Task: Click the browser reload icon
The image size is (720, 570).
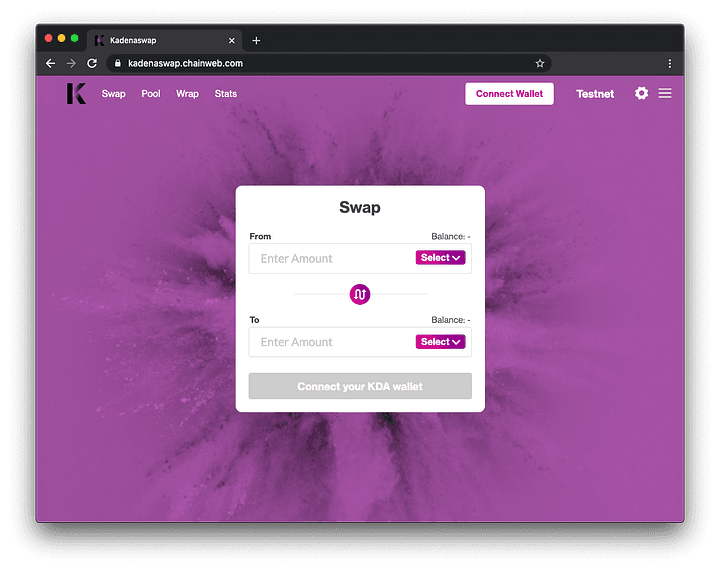Action: point(92,63)
